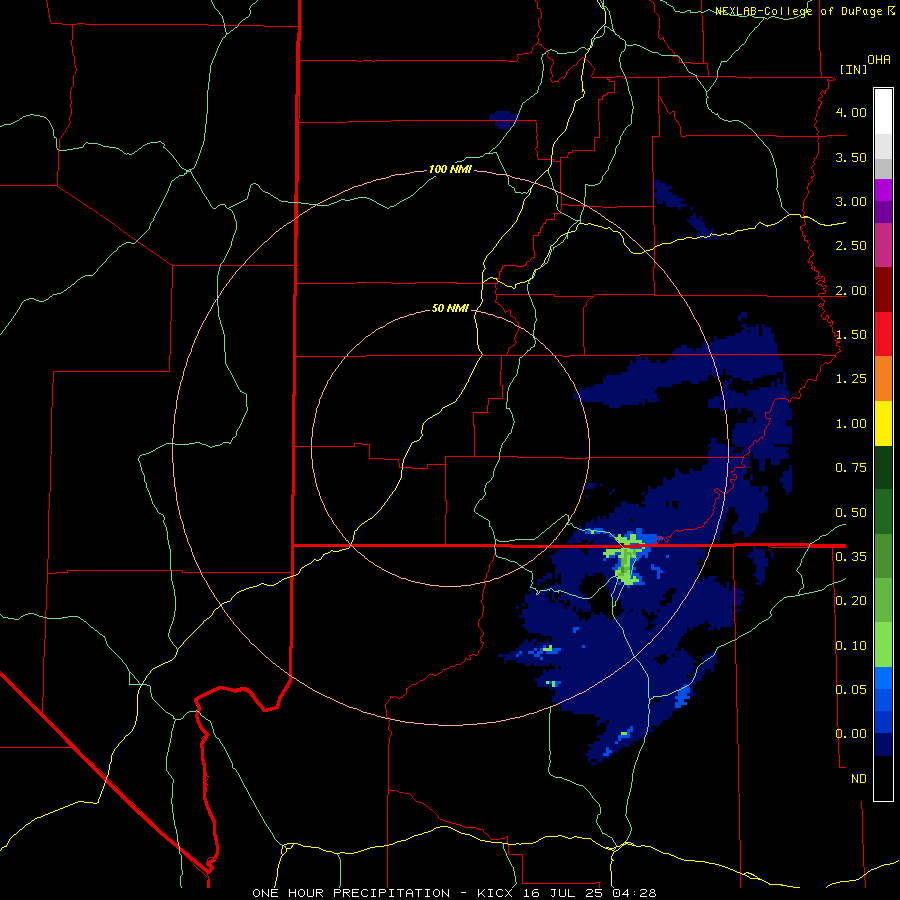Viewport: 900px width, 900px height.
Task: Select the 0.10 legend value
Action: pyautogui.click(x=851, y=646)
